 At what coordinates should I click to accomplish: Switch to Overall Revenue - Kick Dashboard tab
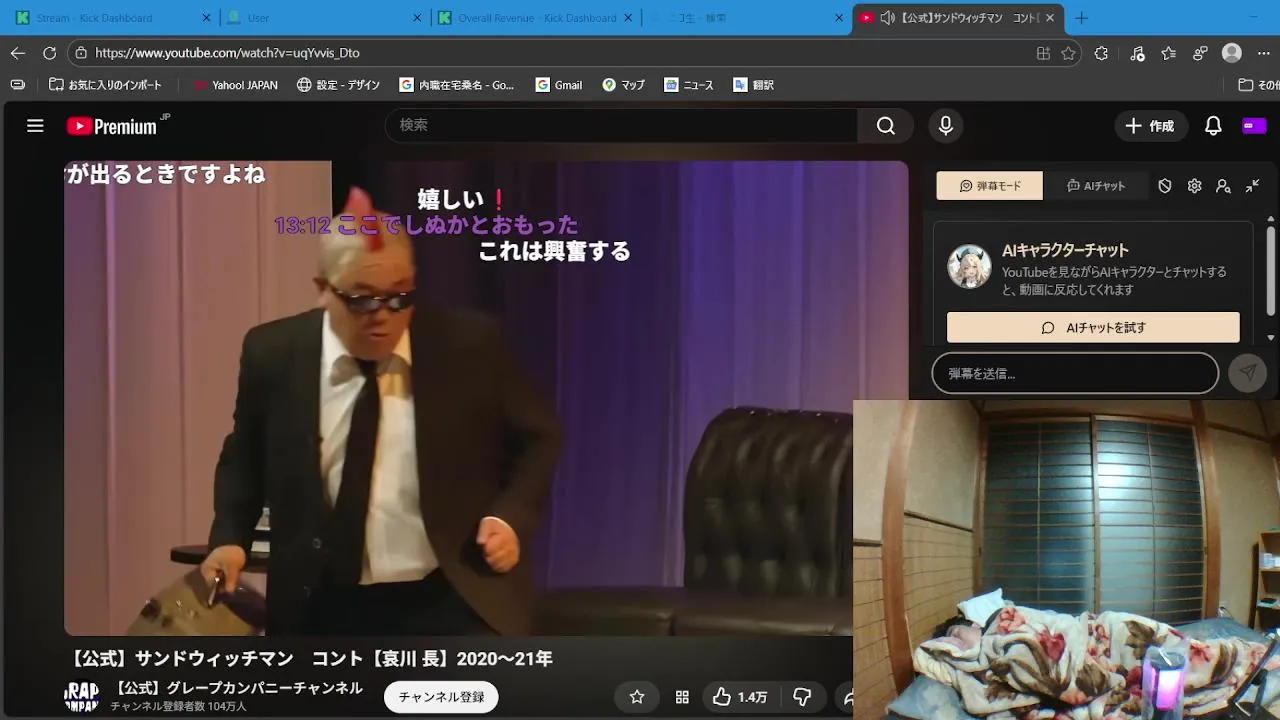pyautogui.click(x=537, y=18)
